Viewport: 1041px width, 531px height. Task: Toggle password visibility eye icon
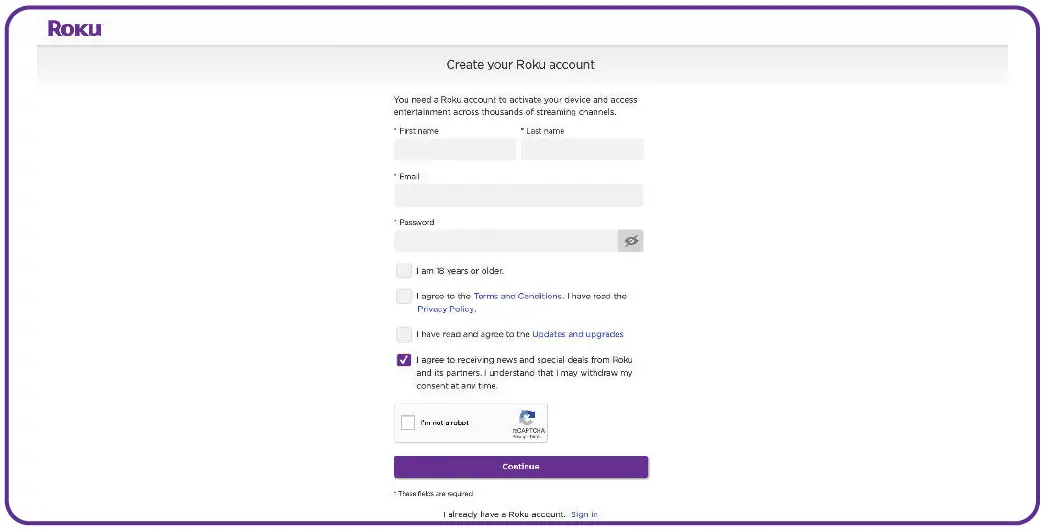point(631,241)
